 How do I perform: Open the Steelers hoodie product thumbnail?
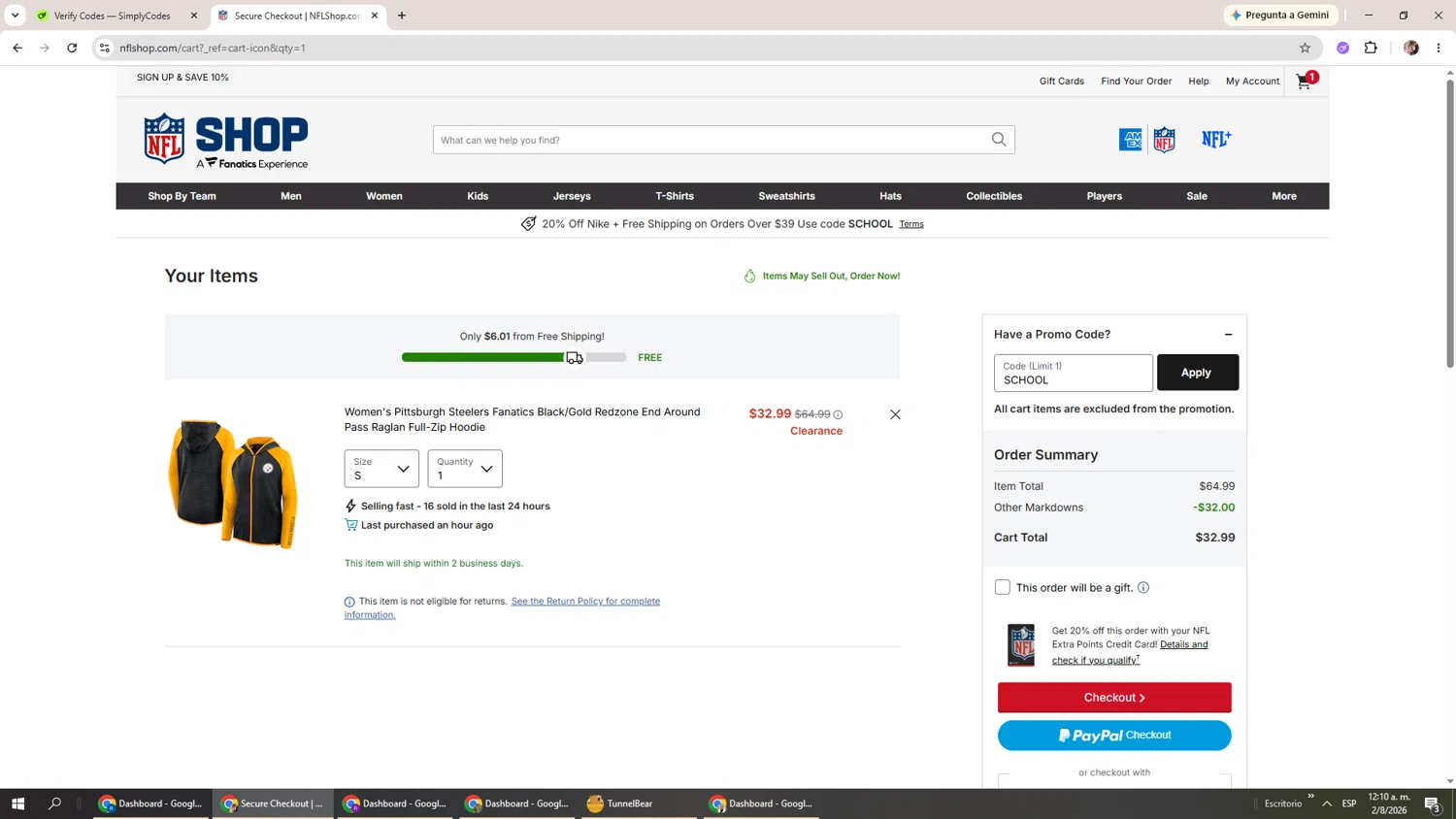pos(234,483)
